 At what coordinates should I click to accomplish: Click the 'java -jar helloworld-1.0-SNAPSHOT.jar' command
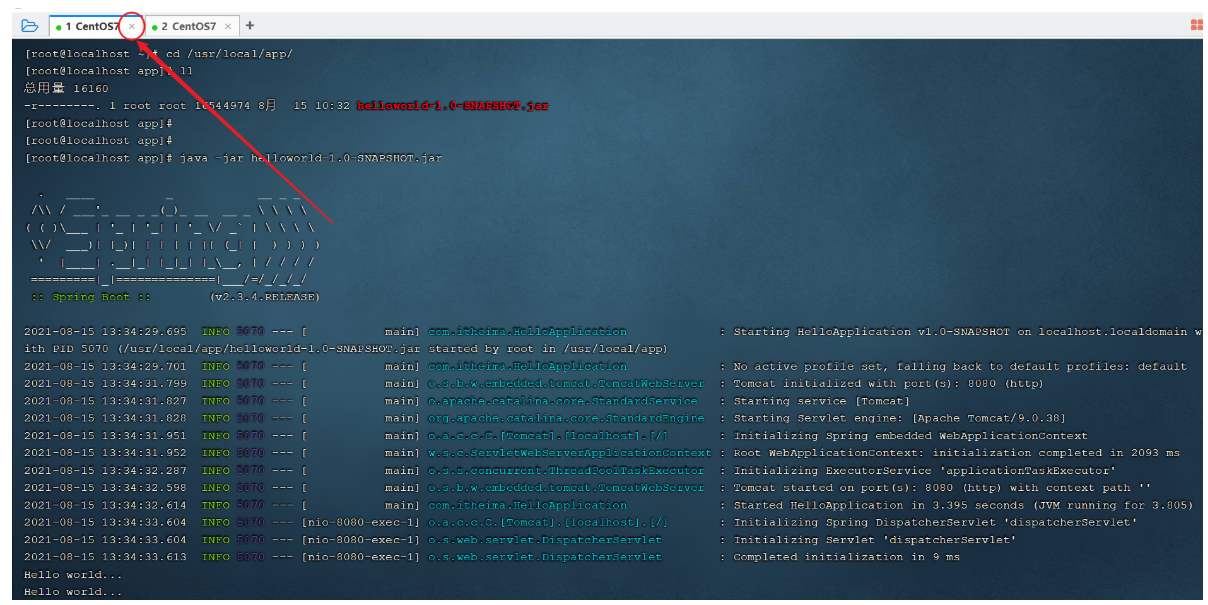(x=311, y=158)
